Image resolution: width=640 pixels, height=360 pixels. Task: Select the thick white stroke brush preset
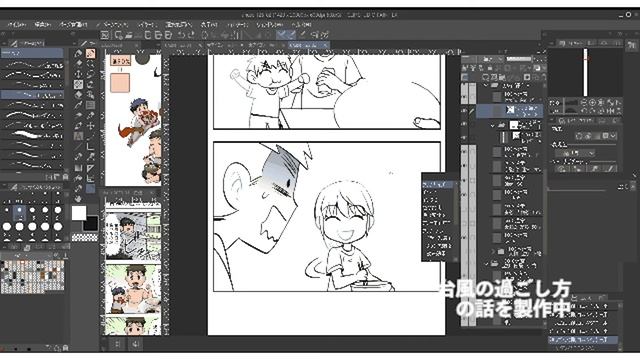click(32, 135)
